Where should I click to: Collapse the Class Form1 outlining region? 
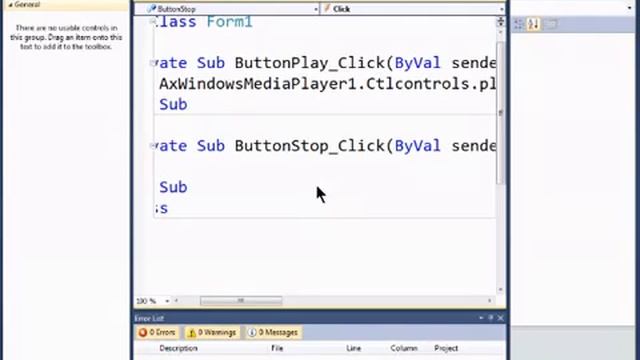(152, 21)
